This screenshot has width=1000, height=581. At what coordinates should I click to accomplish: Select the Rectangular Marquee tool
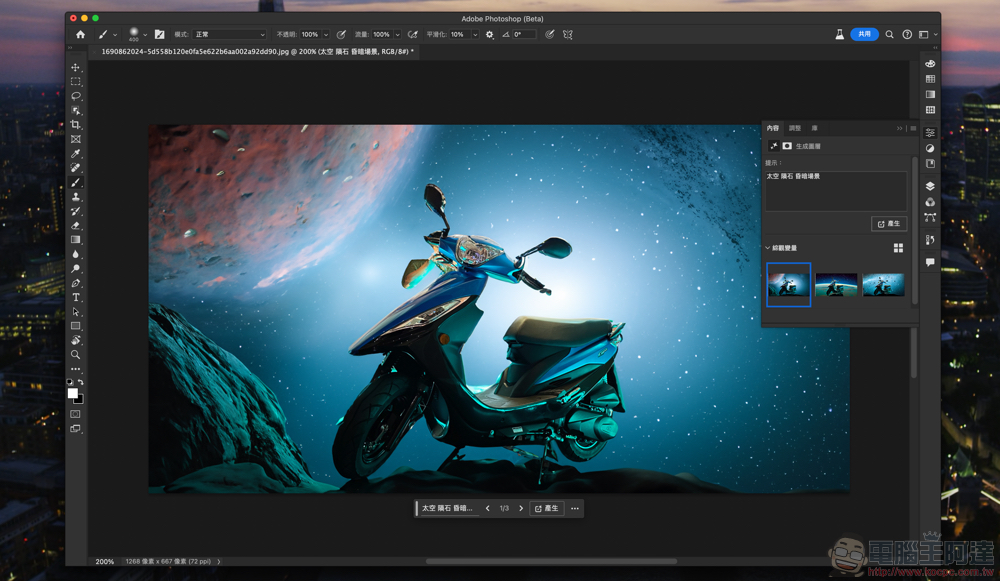coord(76,82)
